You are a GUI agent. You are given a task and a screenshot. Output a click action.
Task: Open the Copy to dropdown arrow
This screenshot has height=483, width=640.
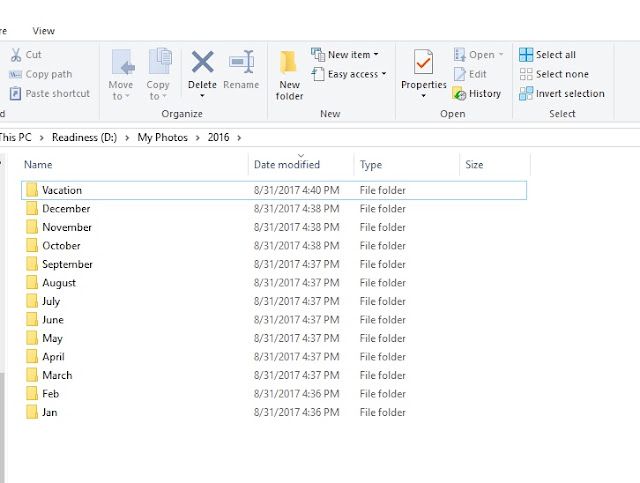[164, 96]
